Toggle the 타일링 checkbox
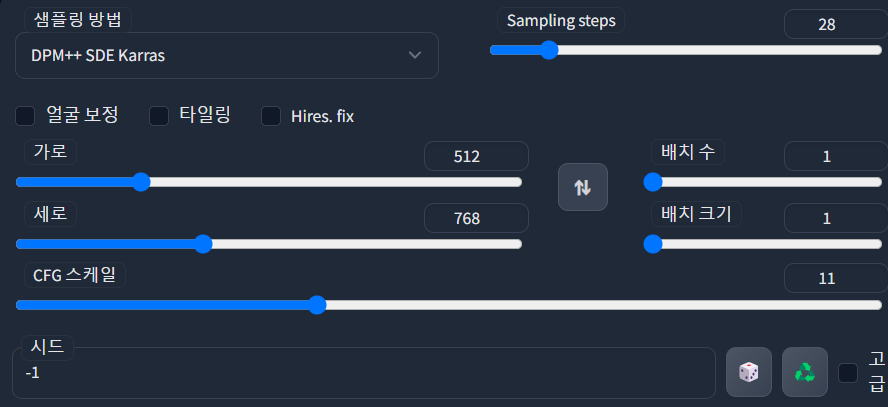Image resolution: width=888 pixels, height=407 pixels. pyautogui.click(x=159, y=116)
